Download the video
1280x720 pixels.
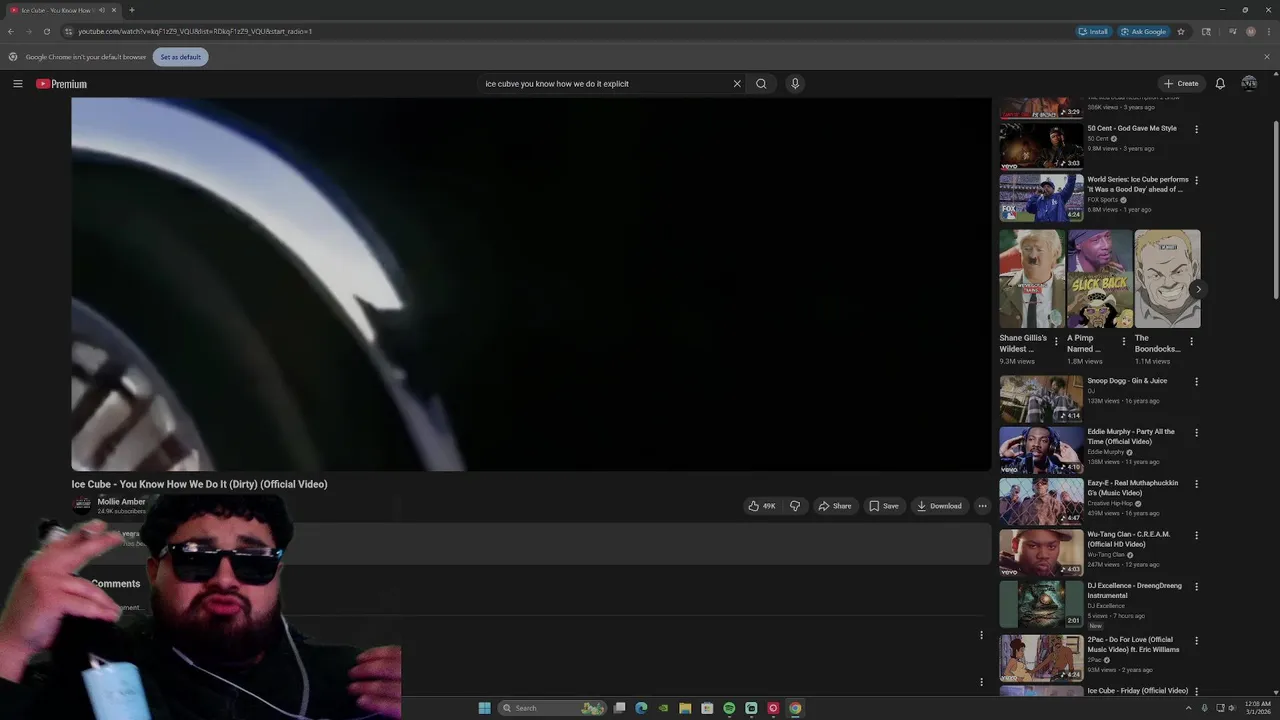pos(939,506)
